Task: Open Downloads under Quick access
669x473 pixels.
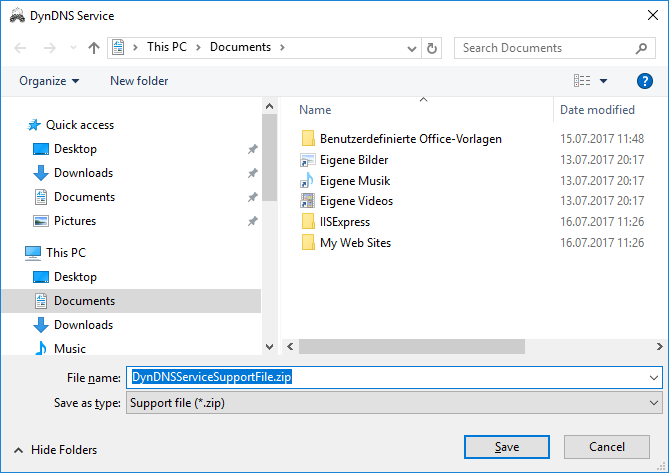Action: (83, 173)
